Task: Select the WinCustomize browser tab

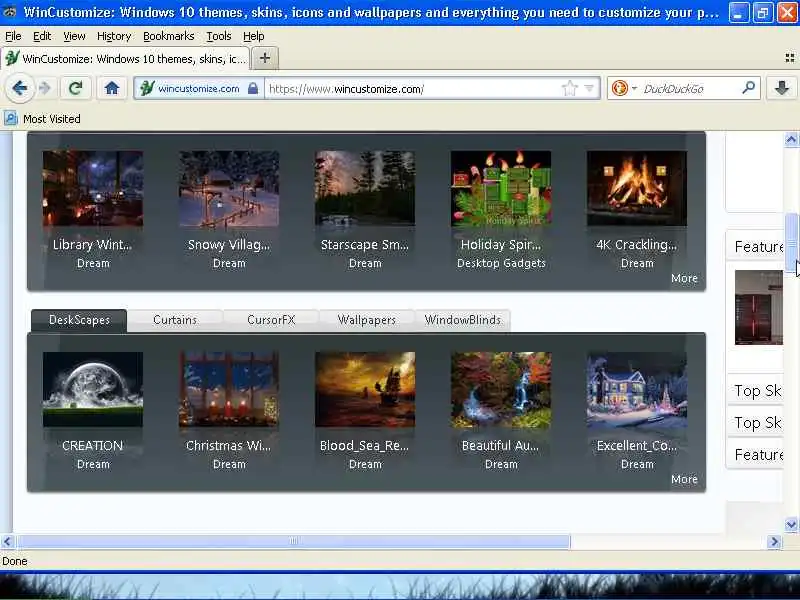Action: 126,59
